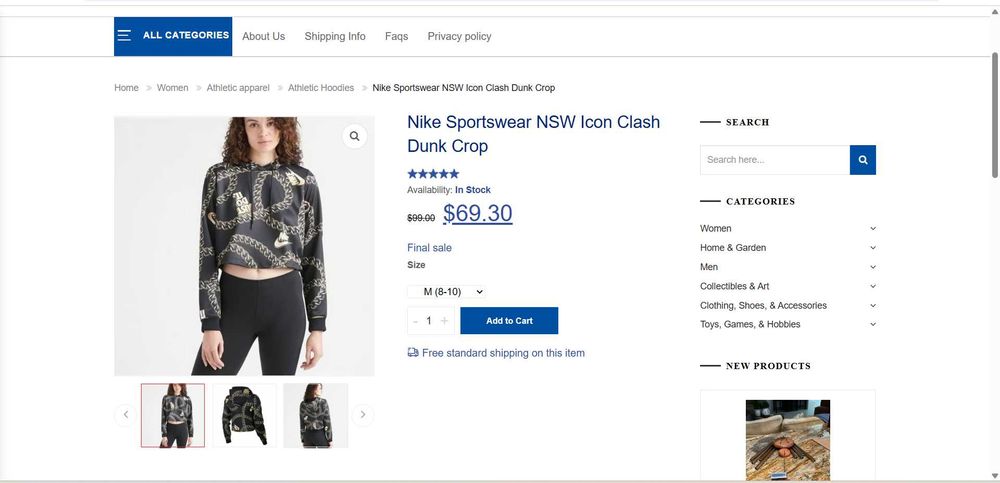Click previous thumbnail arrow in gallery
Viewport: 1000px width, 483px height.
click(125, 414)
